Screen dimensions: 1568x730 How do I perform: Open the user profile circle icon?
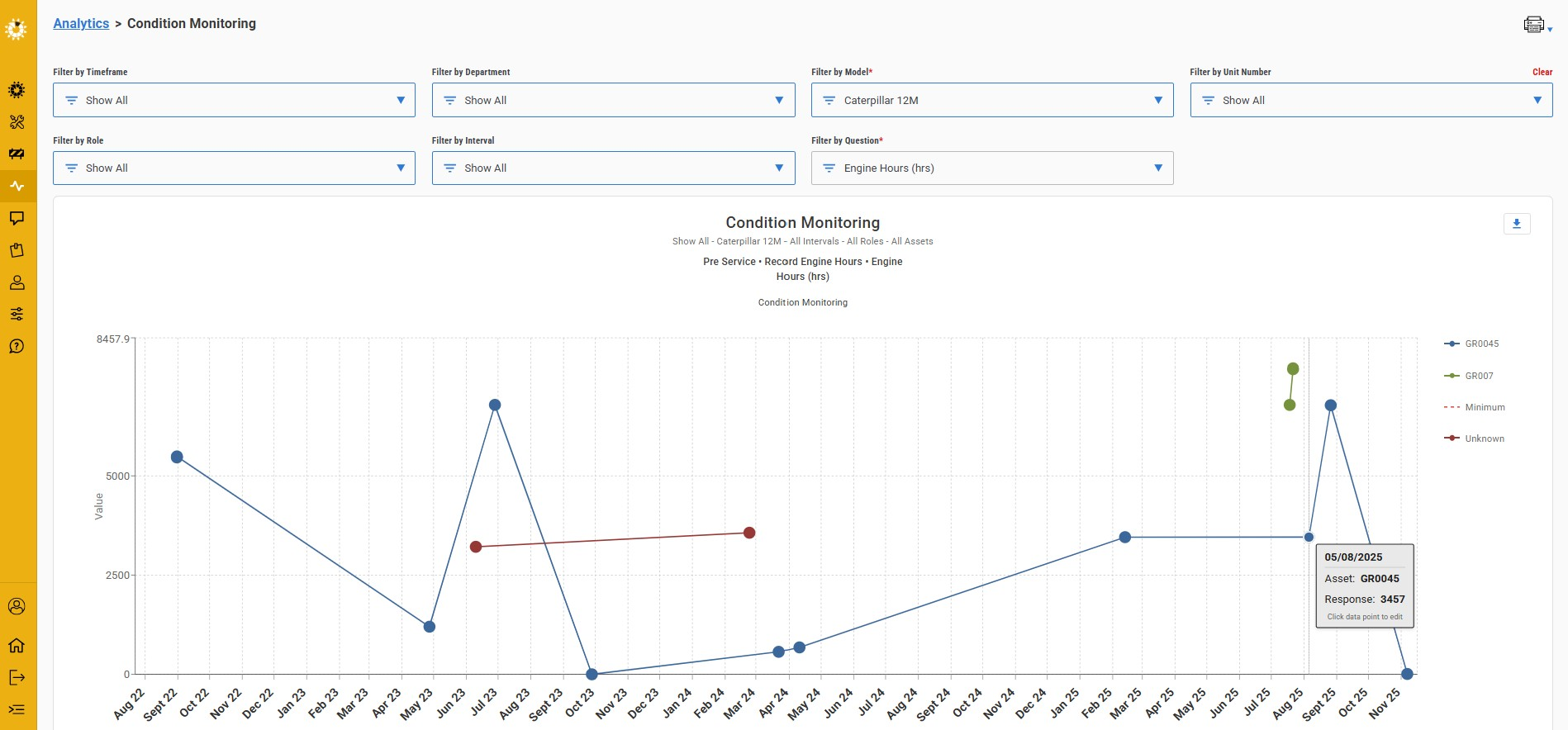[17, 606]
